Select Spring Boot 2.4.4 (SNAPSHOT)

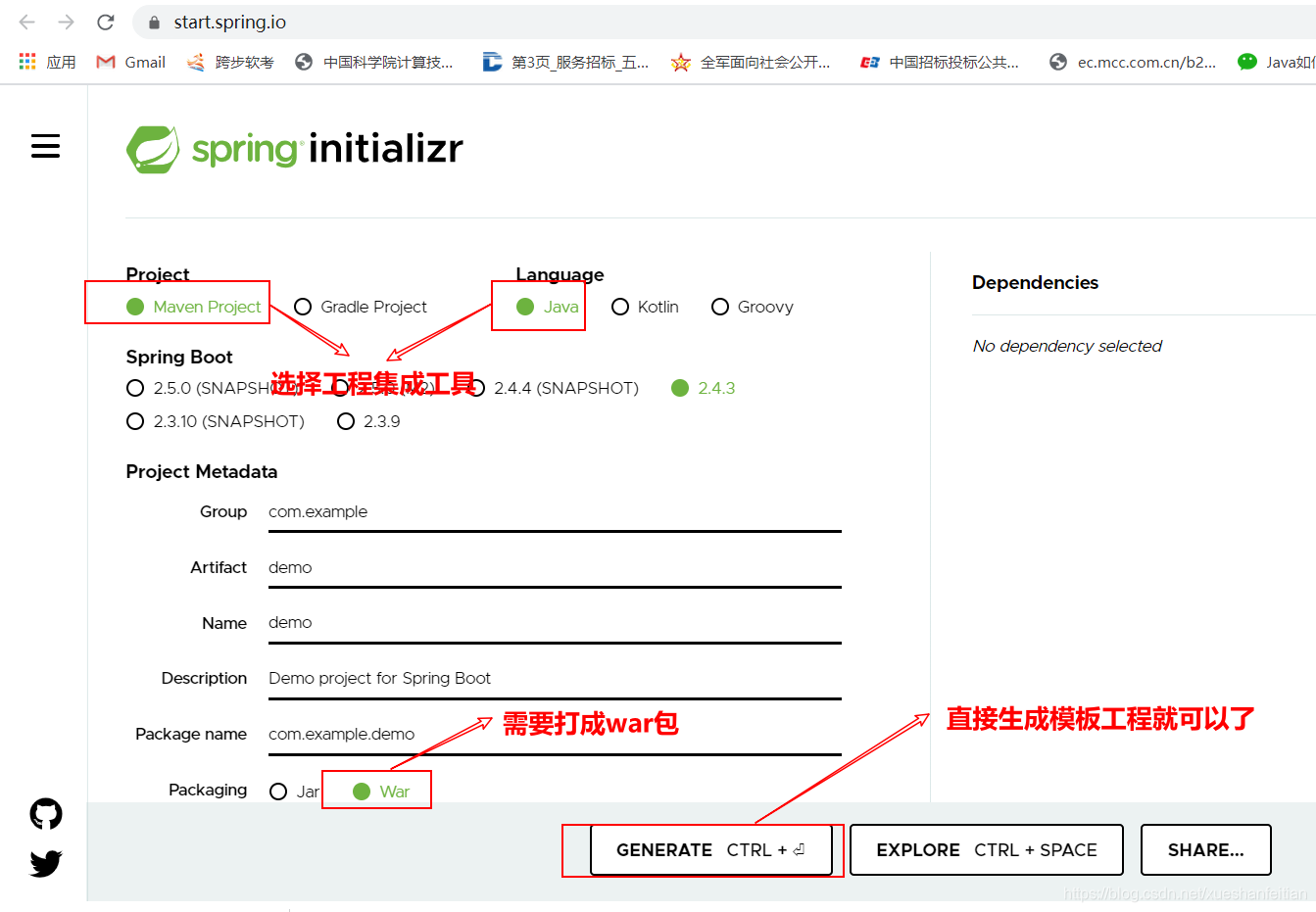tap(554, 388)
